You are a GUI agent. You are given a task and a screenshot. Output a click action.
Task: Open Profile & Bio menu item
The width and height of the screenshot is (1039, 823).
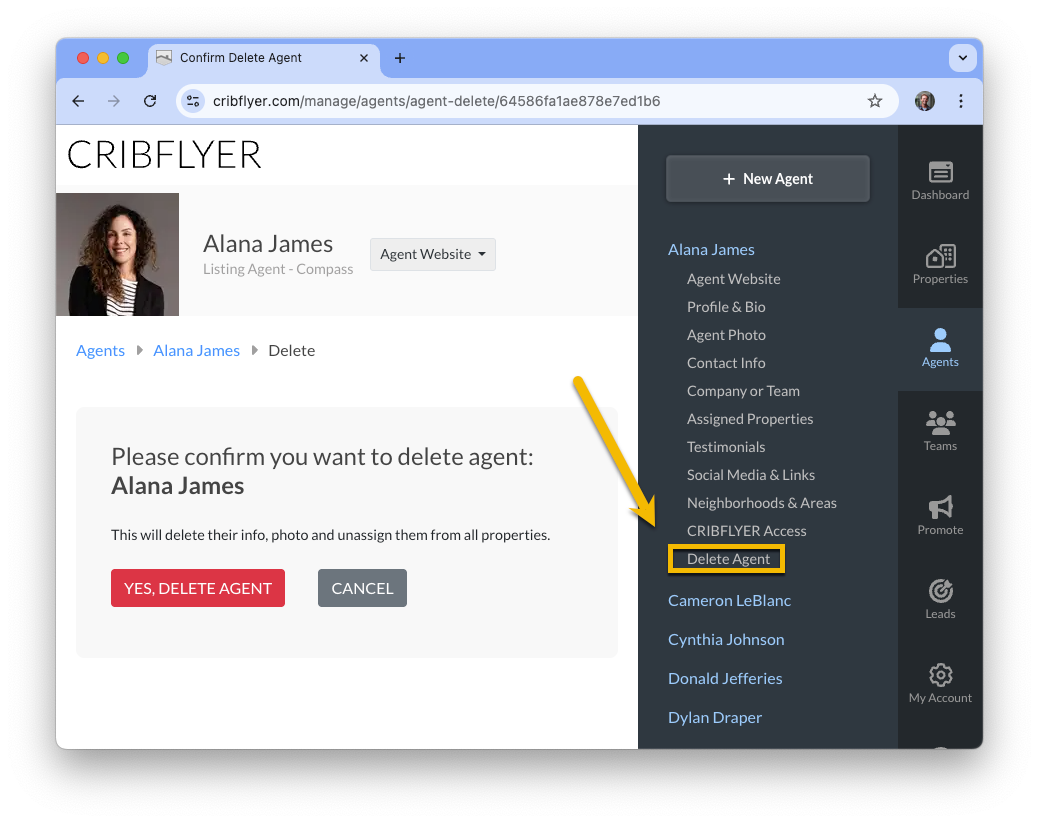726,307
